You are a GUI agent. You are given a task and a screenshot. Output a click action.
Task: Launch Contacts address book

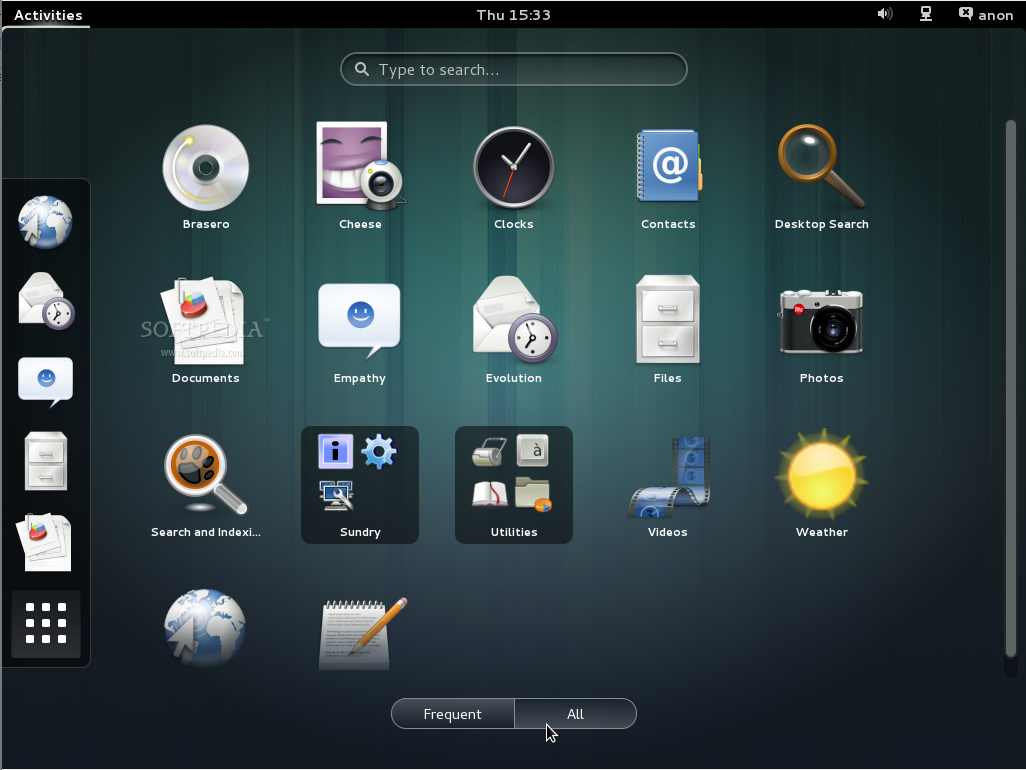pyautogui.click(x=668, y=177)
